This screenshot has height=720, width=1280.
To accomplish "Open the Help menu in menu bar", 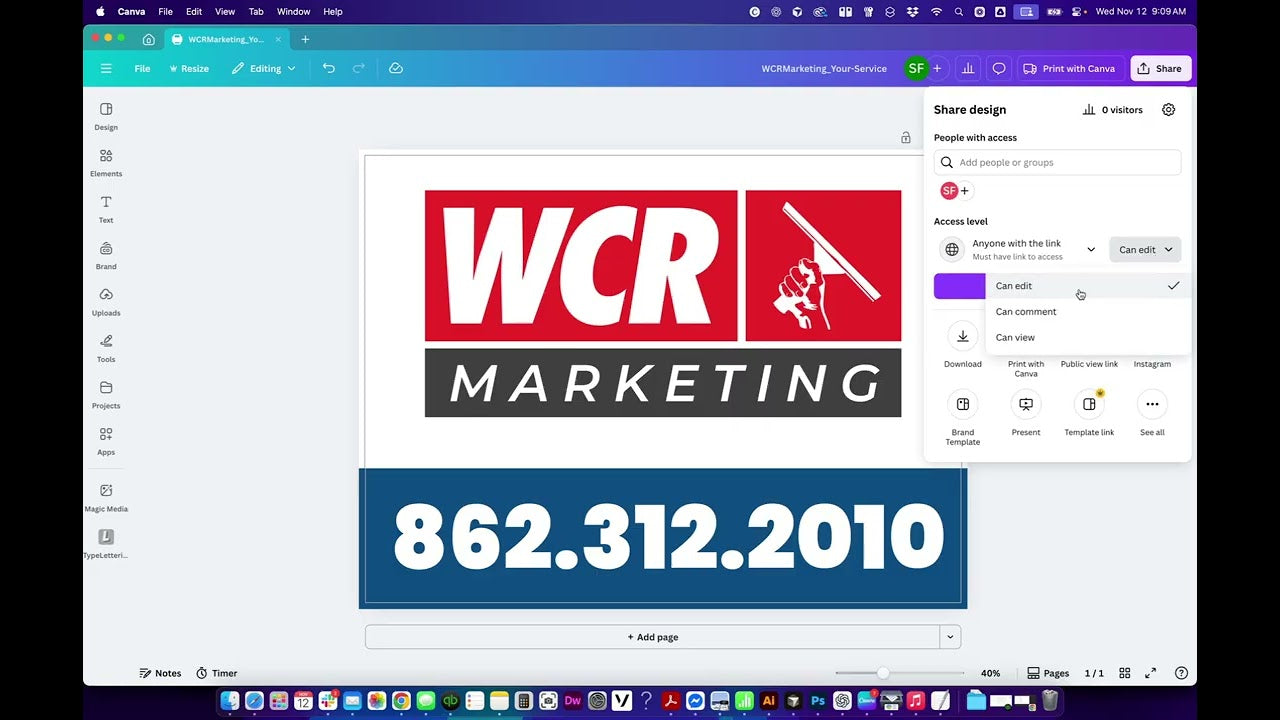I will [x=333, y=12].
